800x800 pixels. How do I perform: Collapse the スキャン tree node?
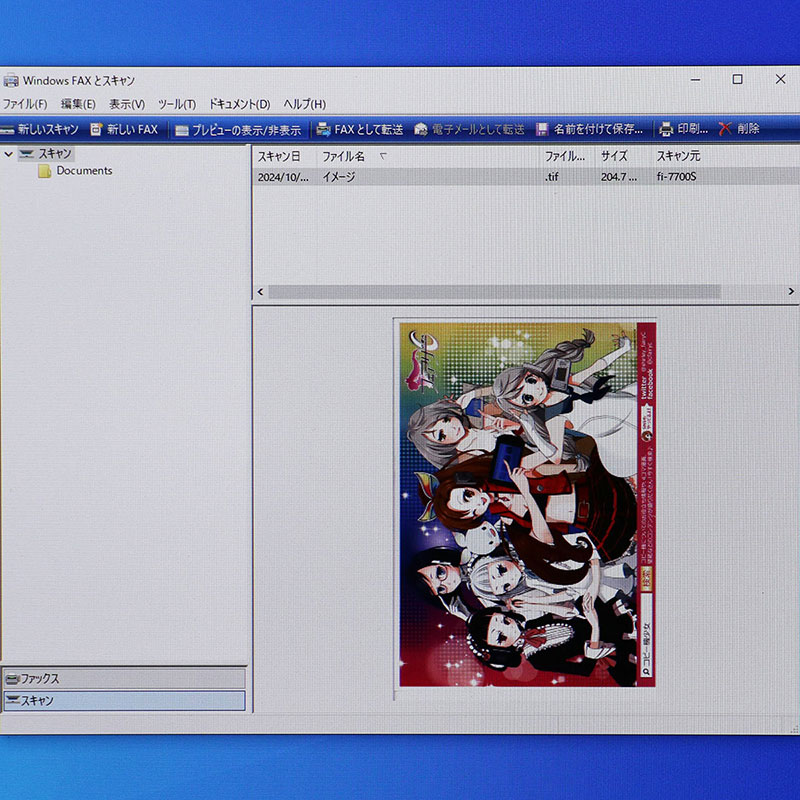pos(9,154)
